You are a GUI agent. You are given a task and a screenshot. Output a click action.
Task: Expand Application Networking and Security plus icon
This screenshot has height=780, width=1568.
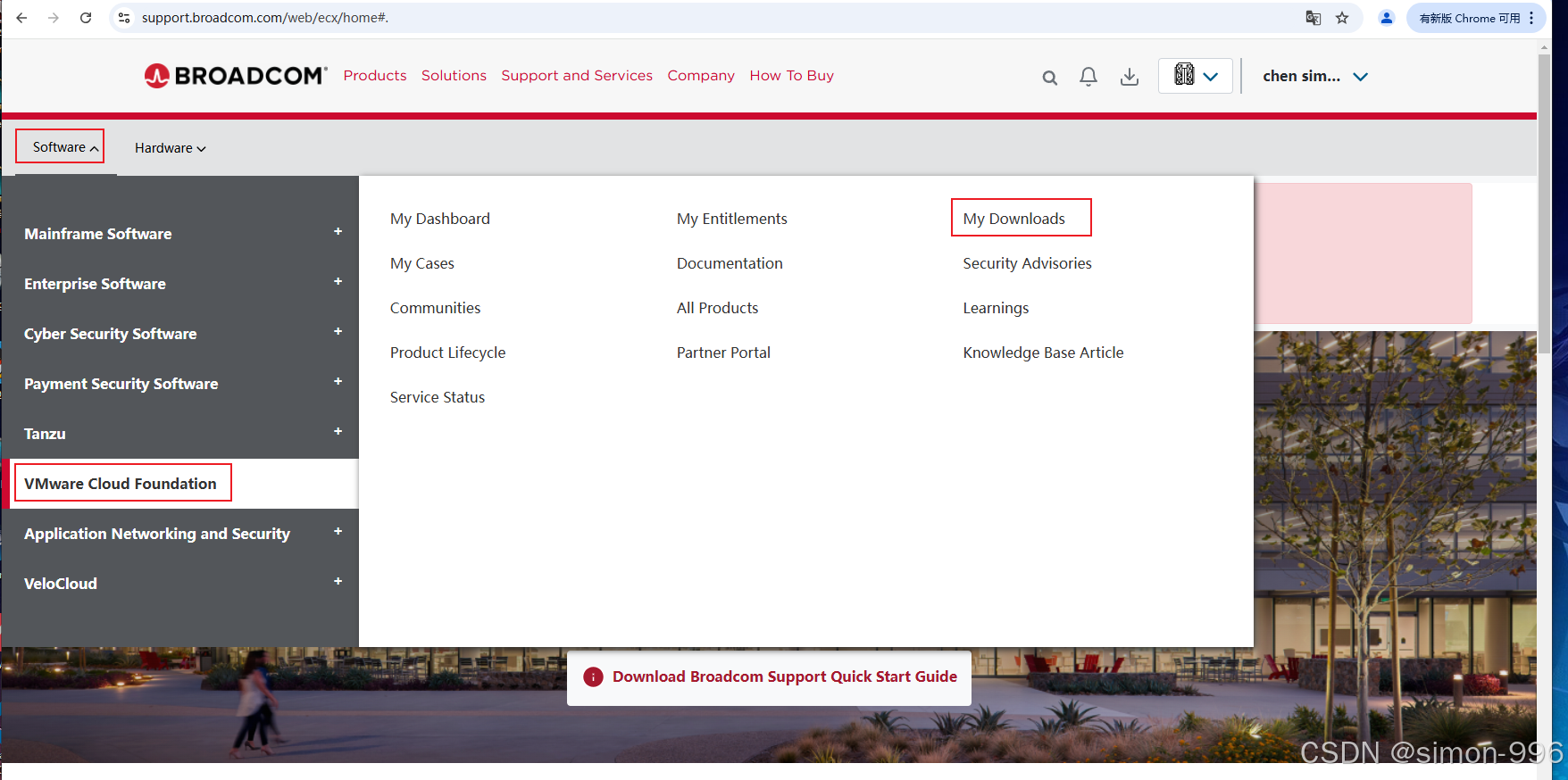pos(338,532)
